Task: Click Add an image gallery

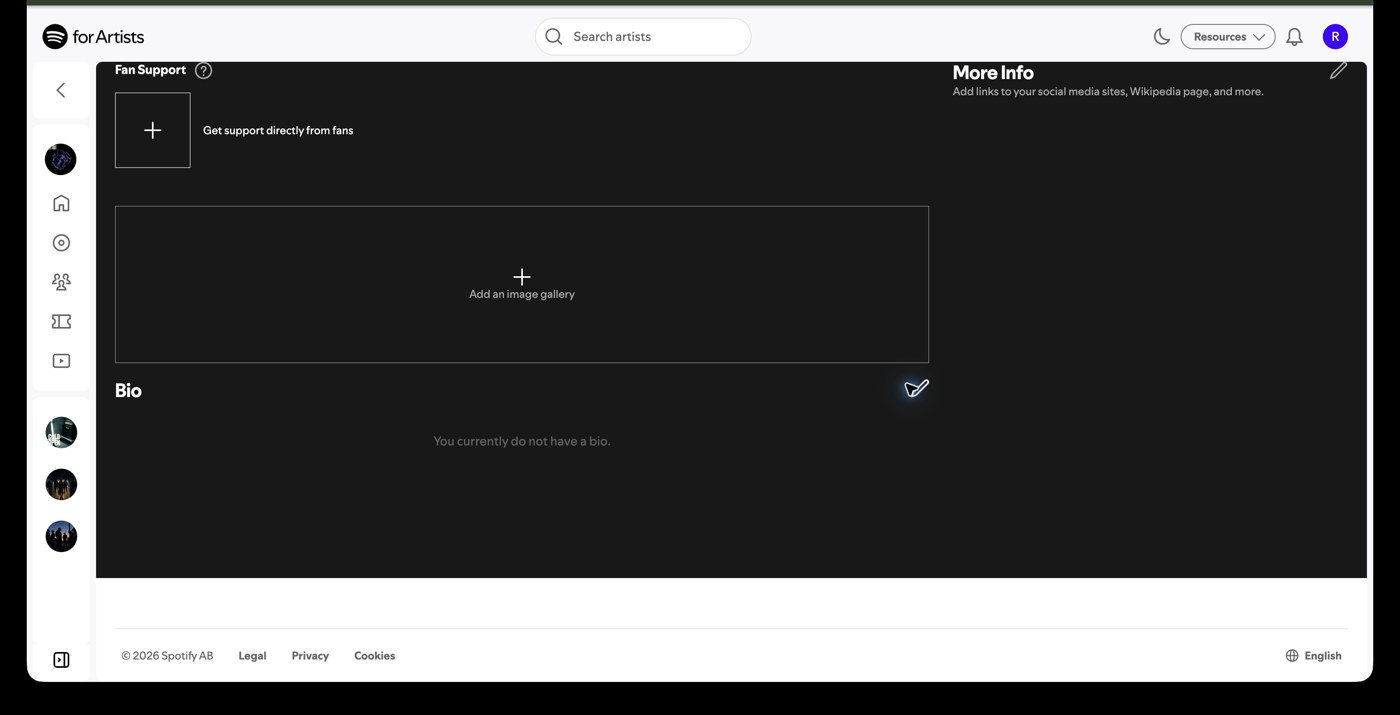Action: (522, 284)
